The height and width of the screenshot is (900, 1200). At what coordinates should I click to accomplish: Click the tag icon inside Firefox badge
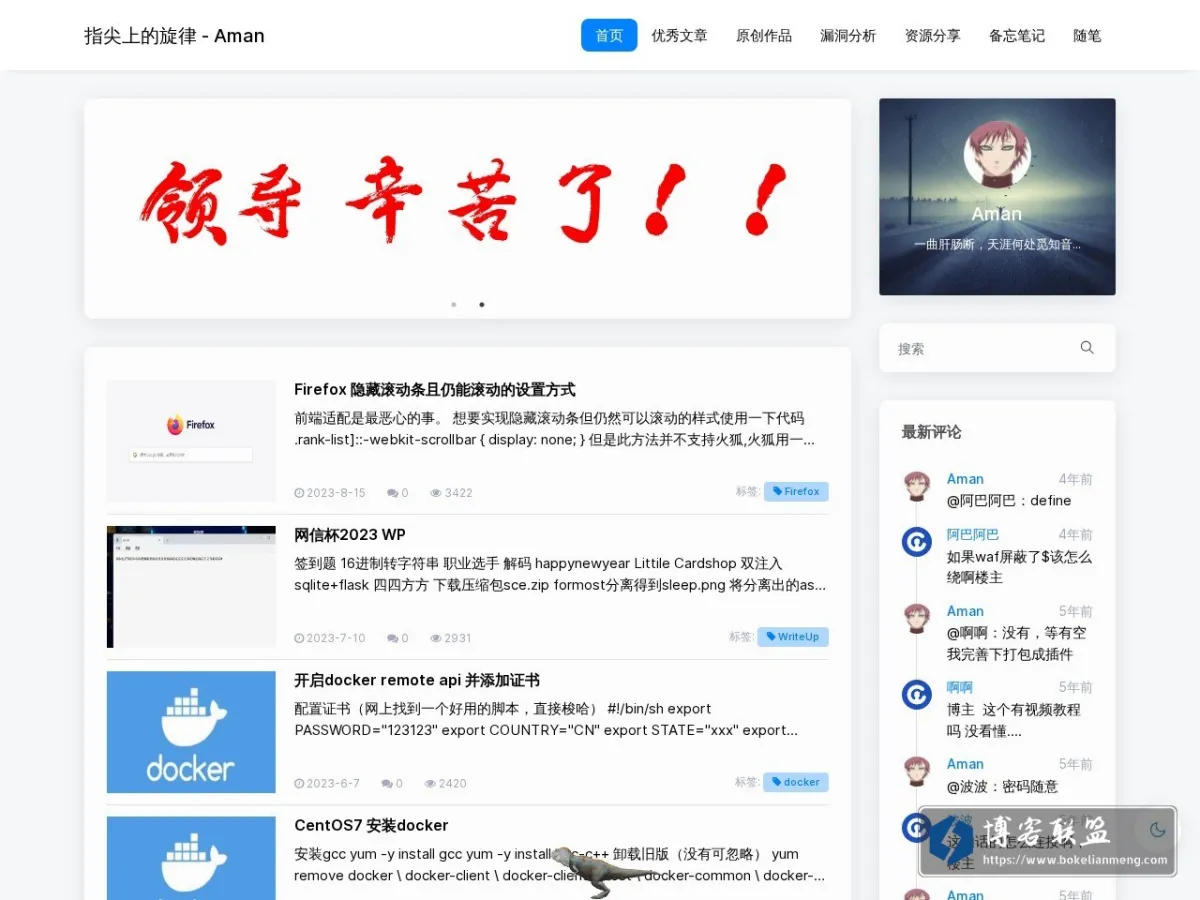click(x=776, y=492)
